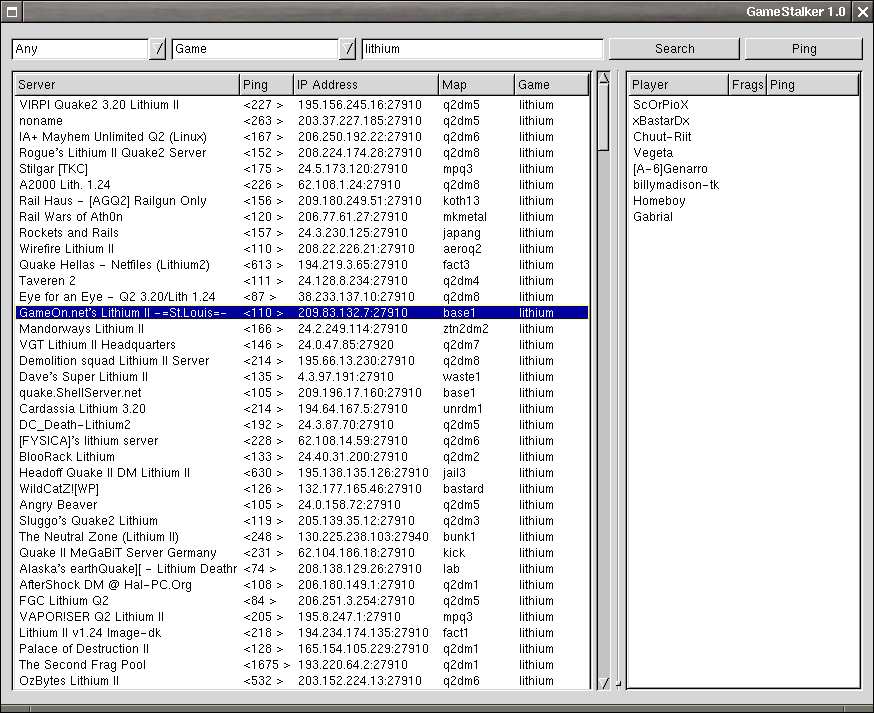Image resolution: width=874 pixels, height=713 pixels.
Task: Click the IP Address column header
Action: pyautogui.click(x=365, y=85)
